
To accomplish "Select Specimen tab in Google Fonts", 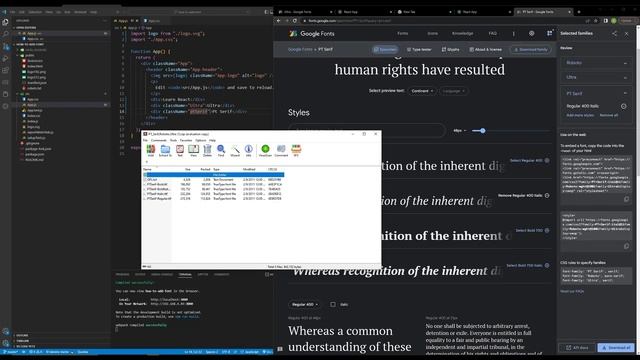I will [385, 49].
